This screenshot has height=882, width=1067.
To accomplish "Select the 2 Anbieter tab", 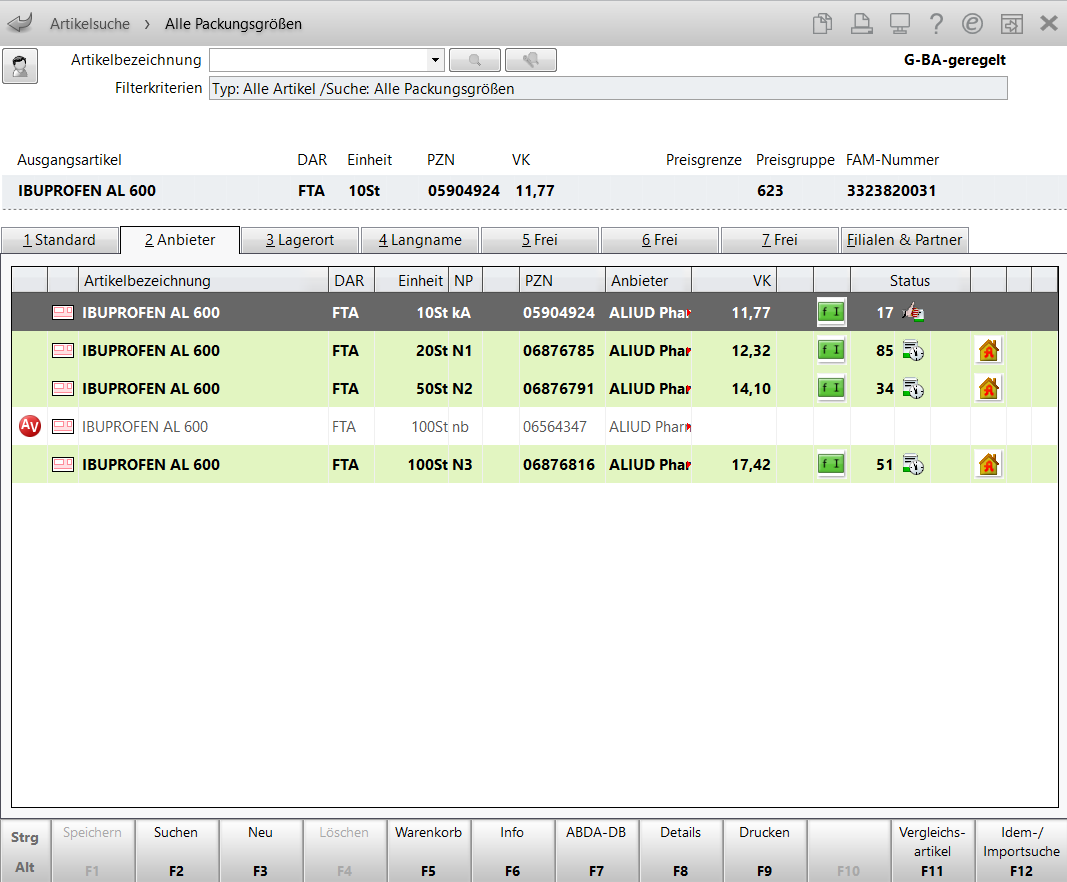I will click(x=180, y=240).
